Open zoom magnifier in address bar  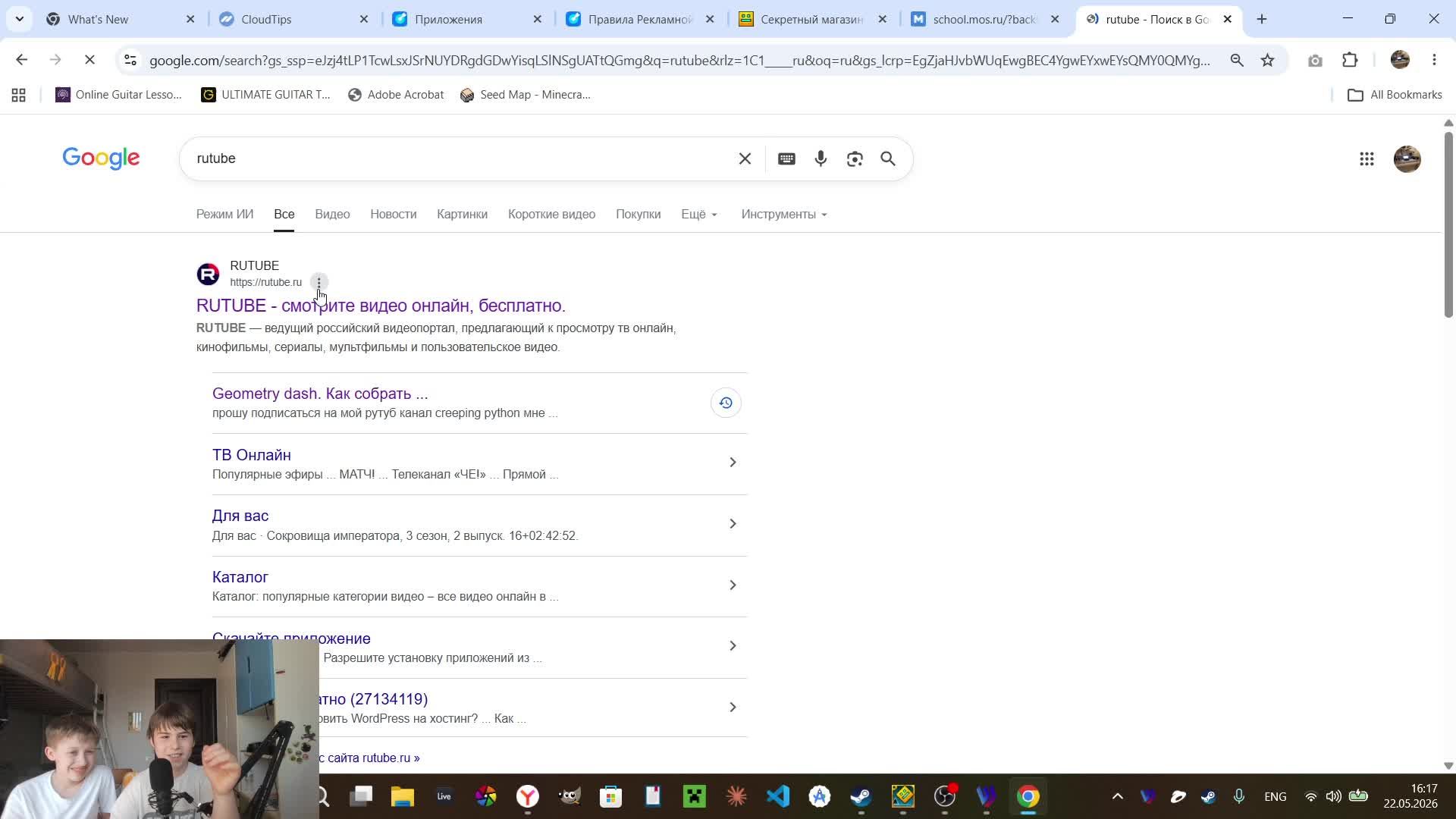click(x=1237, y=60)
